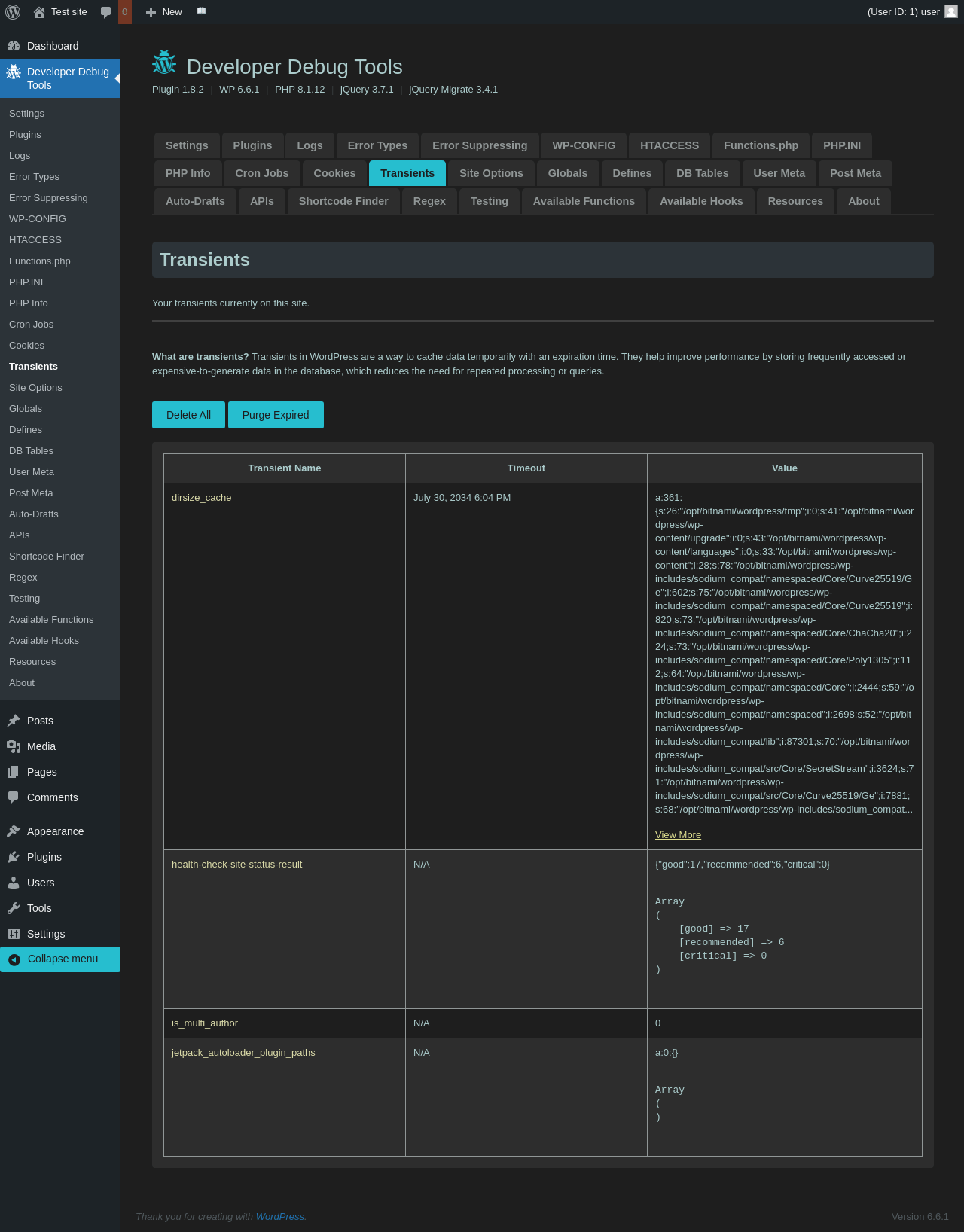
Task: Click the Users icon in sidebar
Action: (14, 883)
